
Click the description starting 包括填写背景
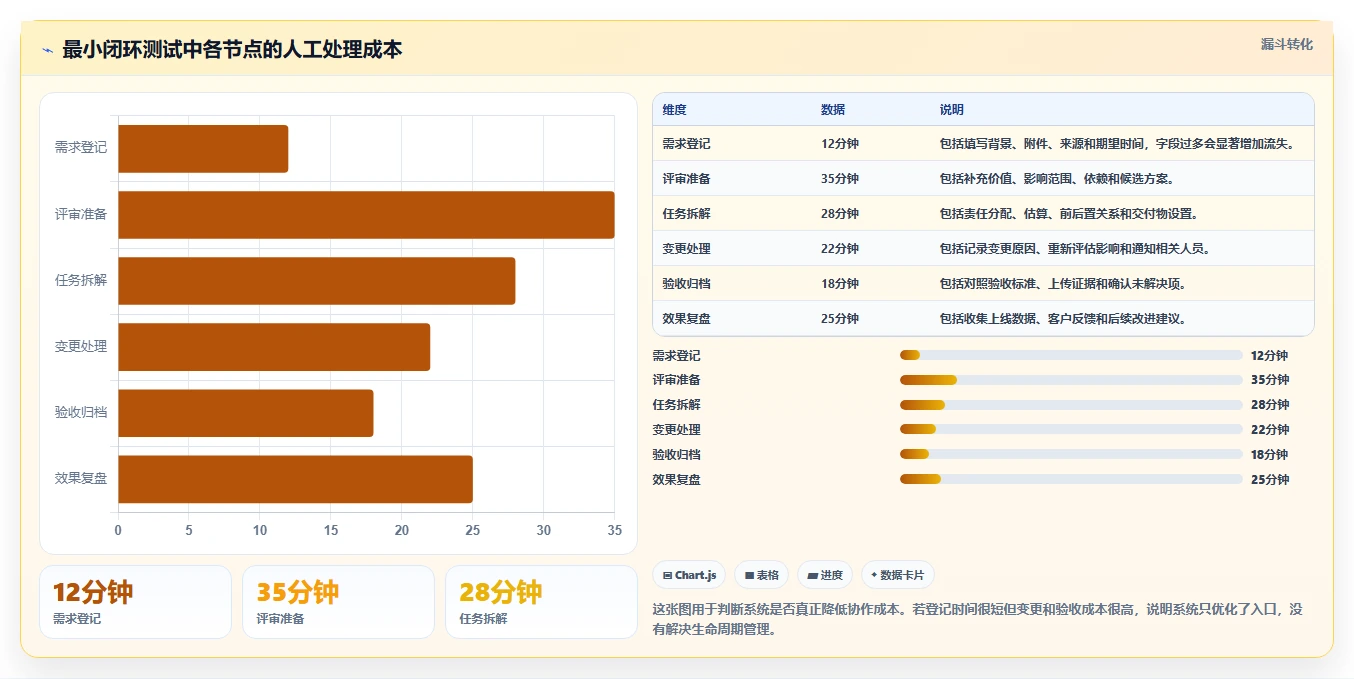tap(1118, 144)
